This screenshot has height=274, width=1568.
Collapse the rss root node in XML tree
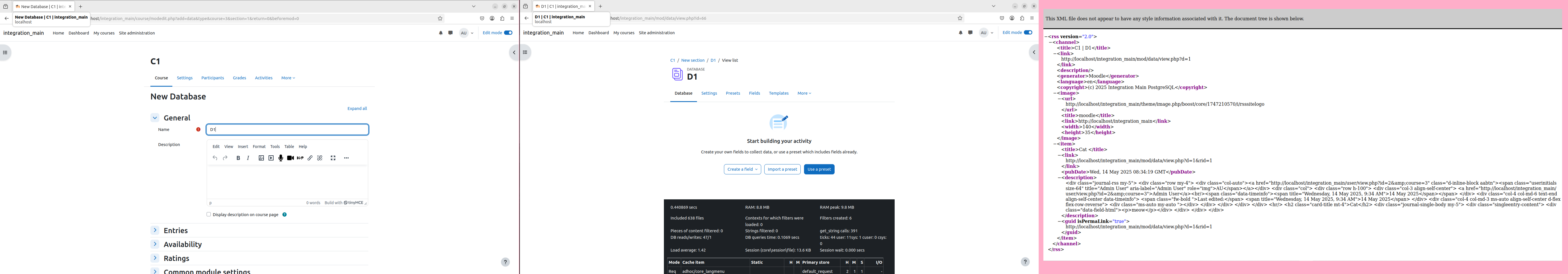(1046, 36)
